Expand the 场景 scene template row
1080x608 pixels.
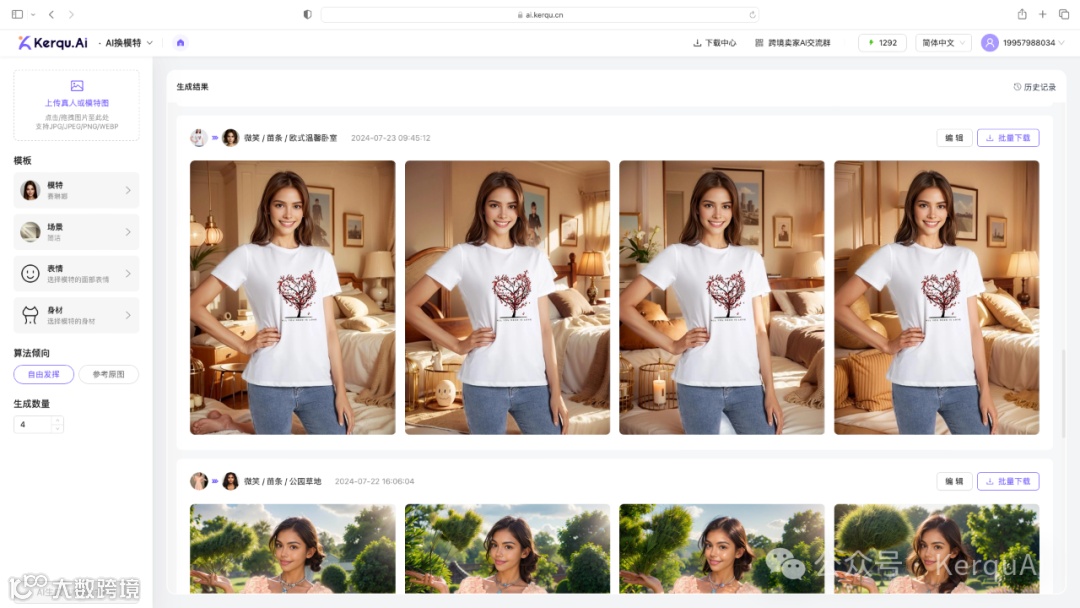(76, 232)
